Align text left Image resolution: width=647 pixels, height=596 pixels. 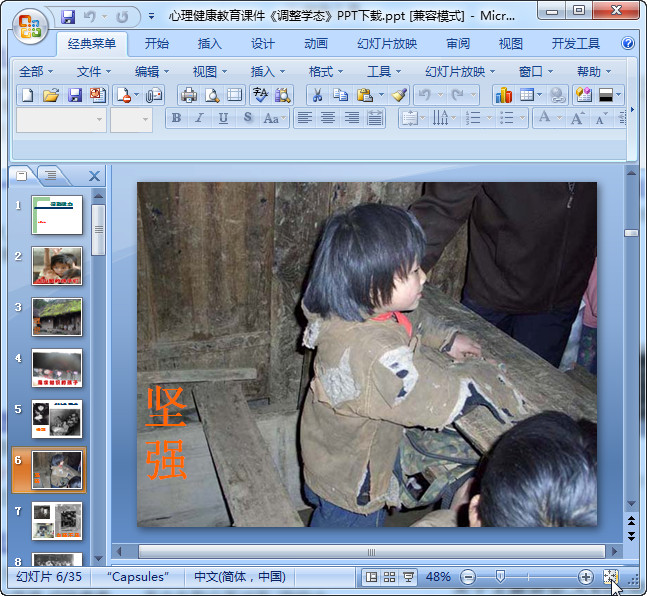pos(305,118)
